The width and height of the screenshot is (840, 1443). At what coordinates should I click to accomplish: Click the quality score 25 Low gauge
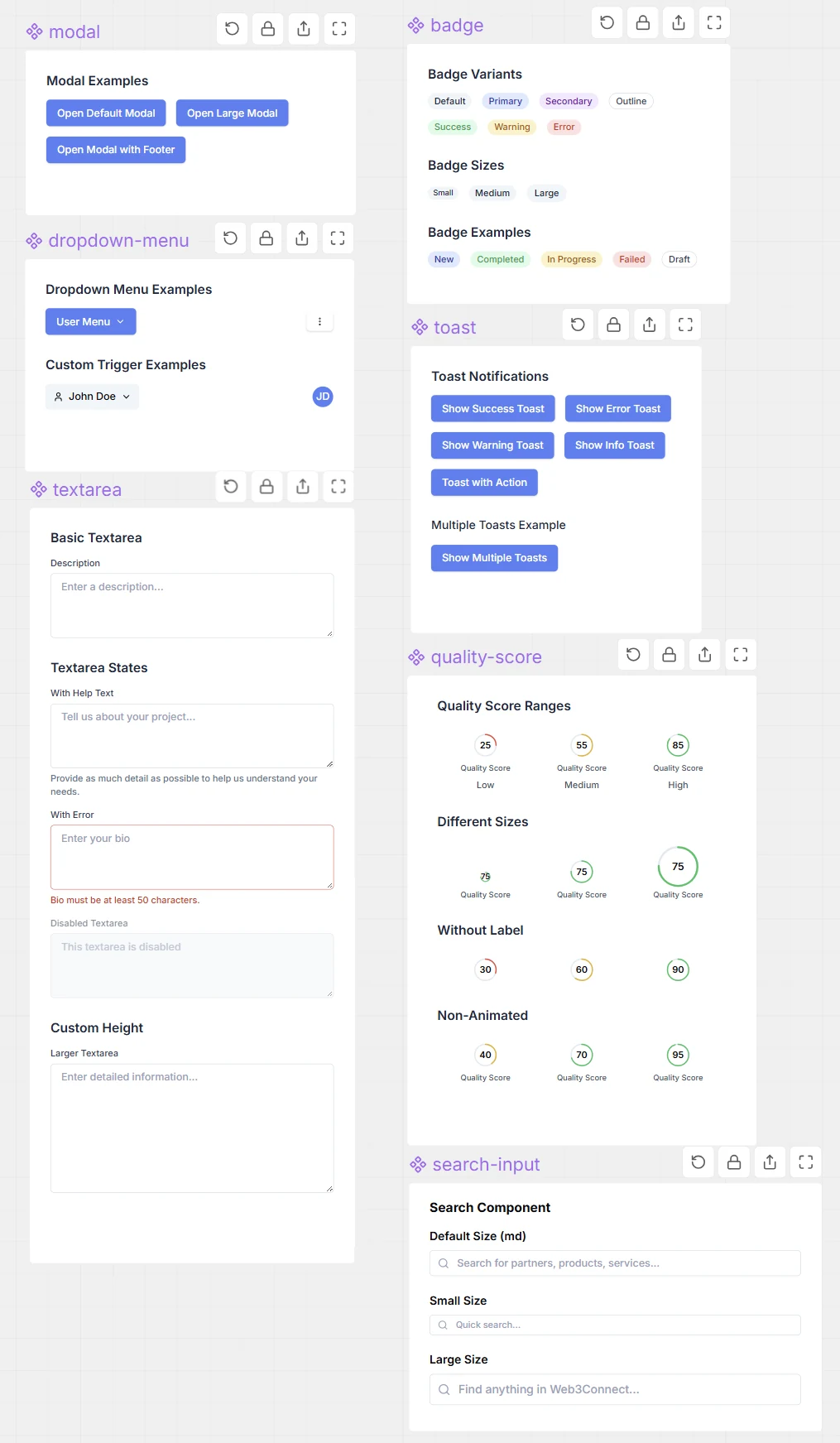click(x=486, y=745)
